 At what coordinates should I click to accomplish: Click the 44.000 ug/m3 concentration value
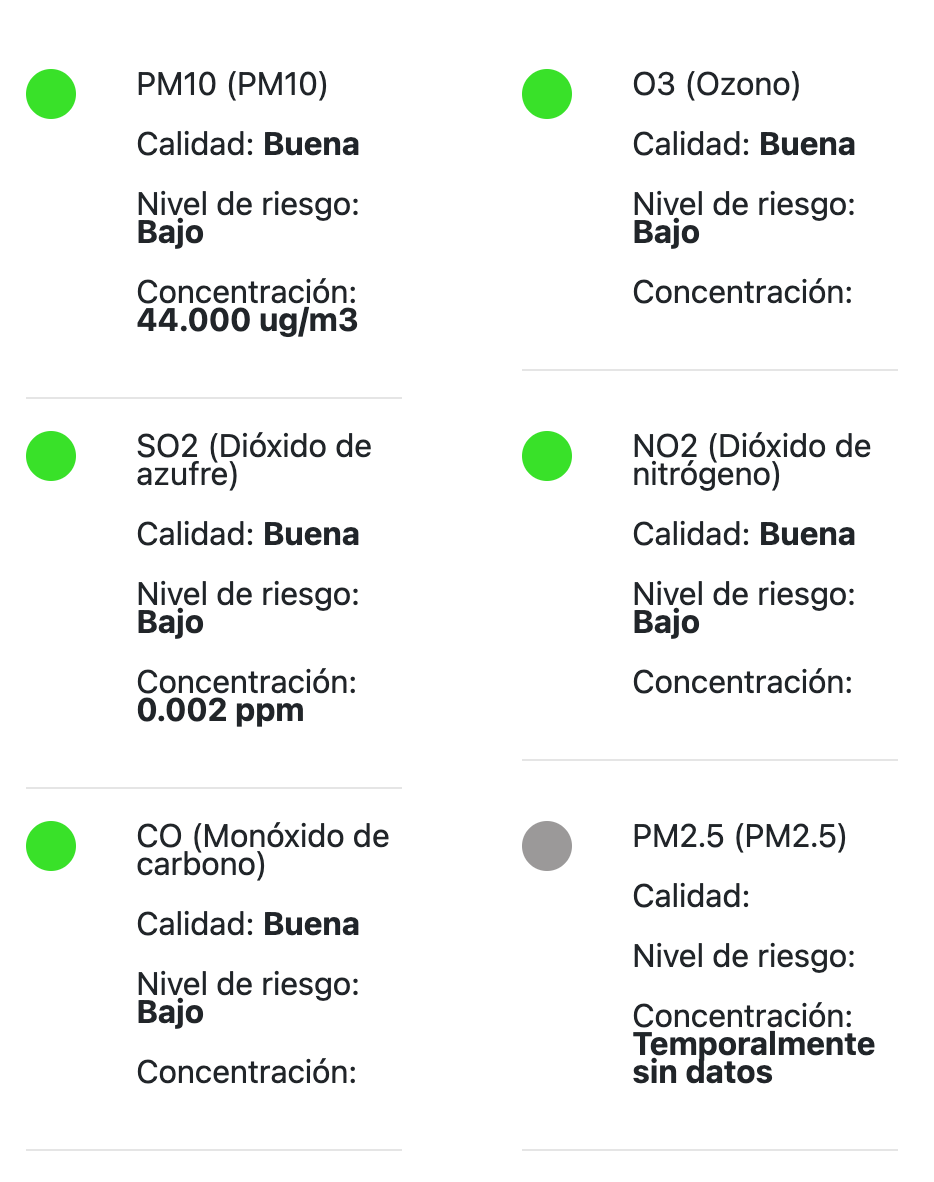click(x=247, y=321)
